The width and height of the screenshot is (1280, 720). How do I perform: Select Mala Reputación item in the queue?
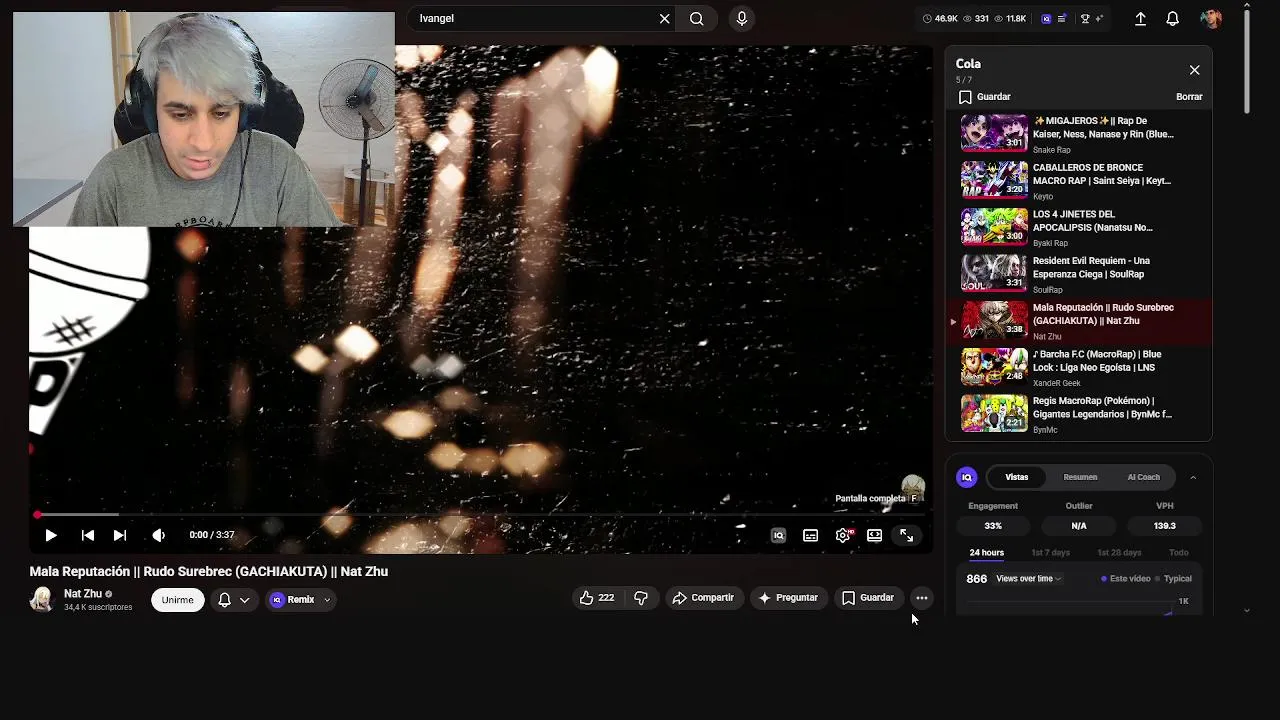tap(1079, 321)
